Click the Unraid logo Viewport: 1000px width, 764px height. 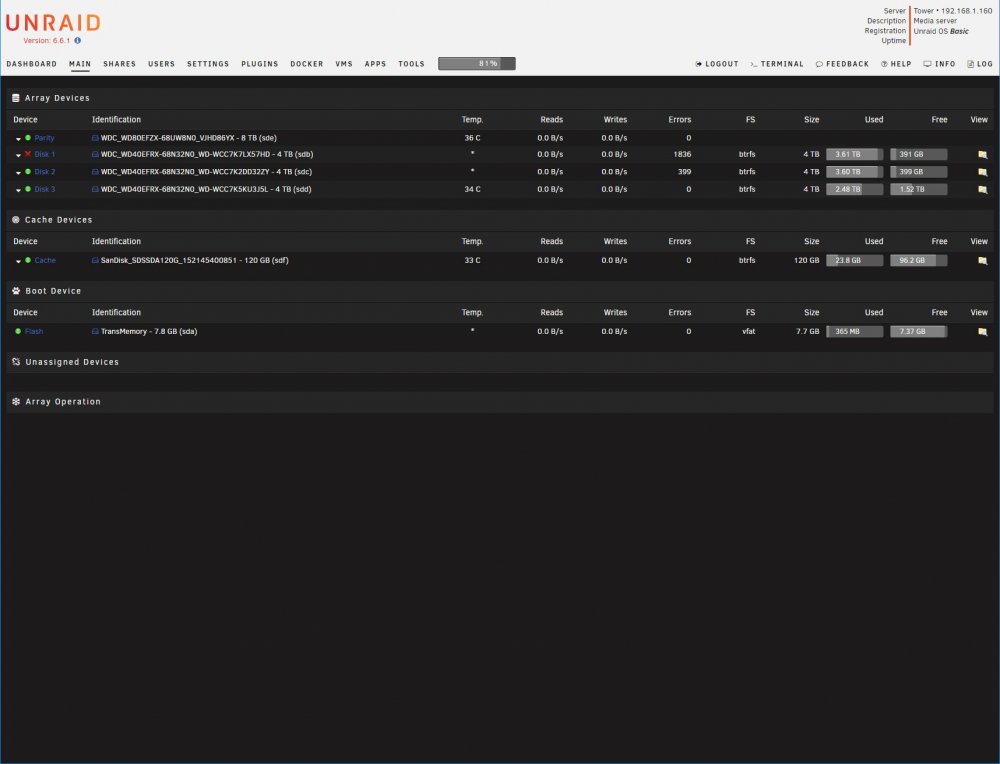(x=54, y=23)
